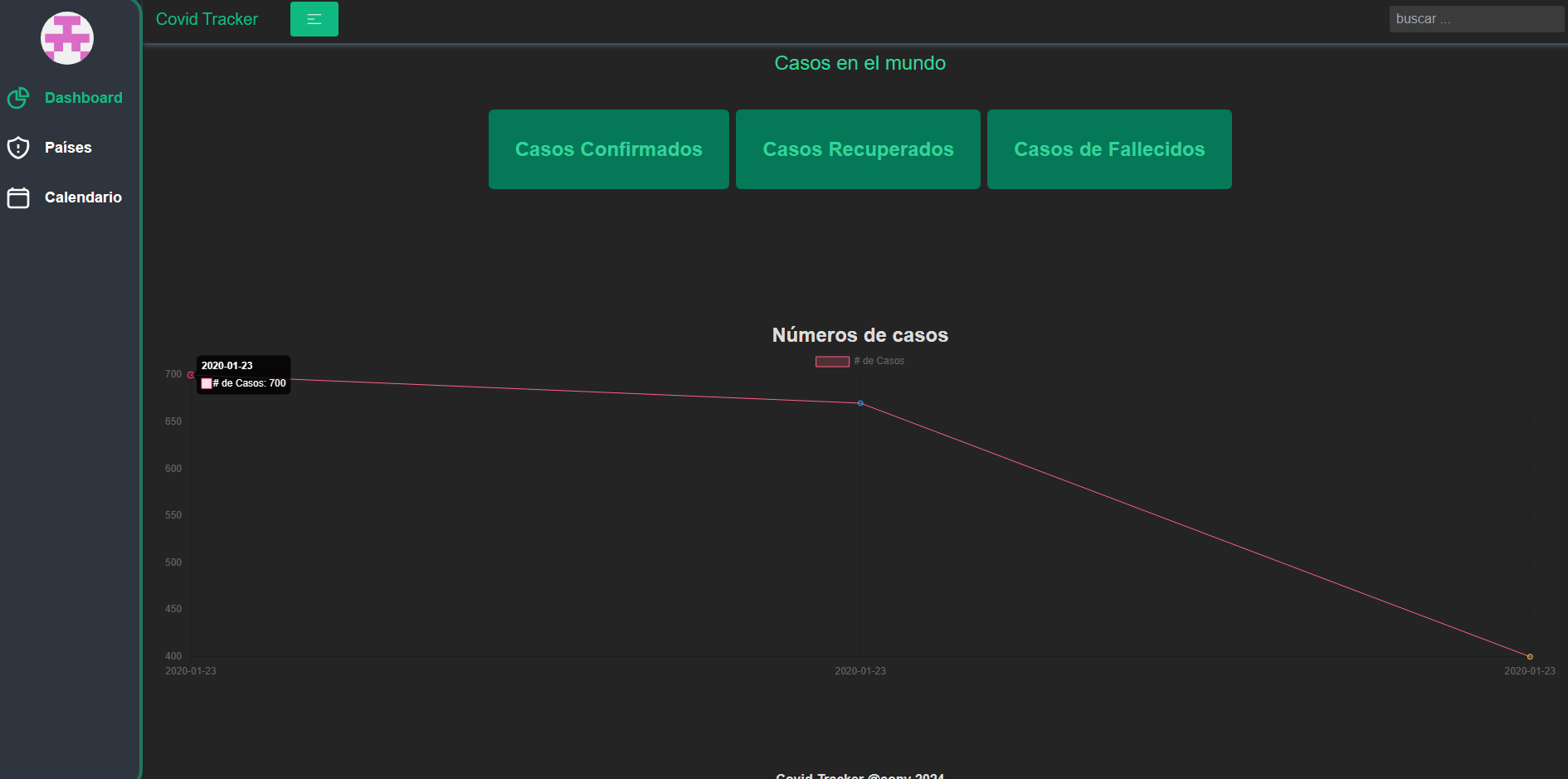This screenshot has width=1568, height=779.
Task: Click the Calendario calendar icon
Action: tap(18, 197)
